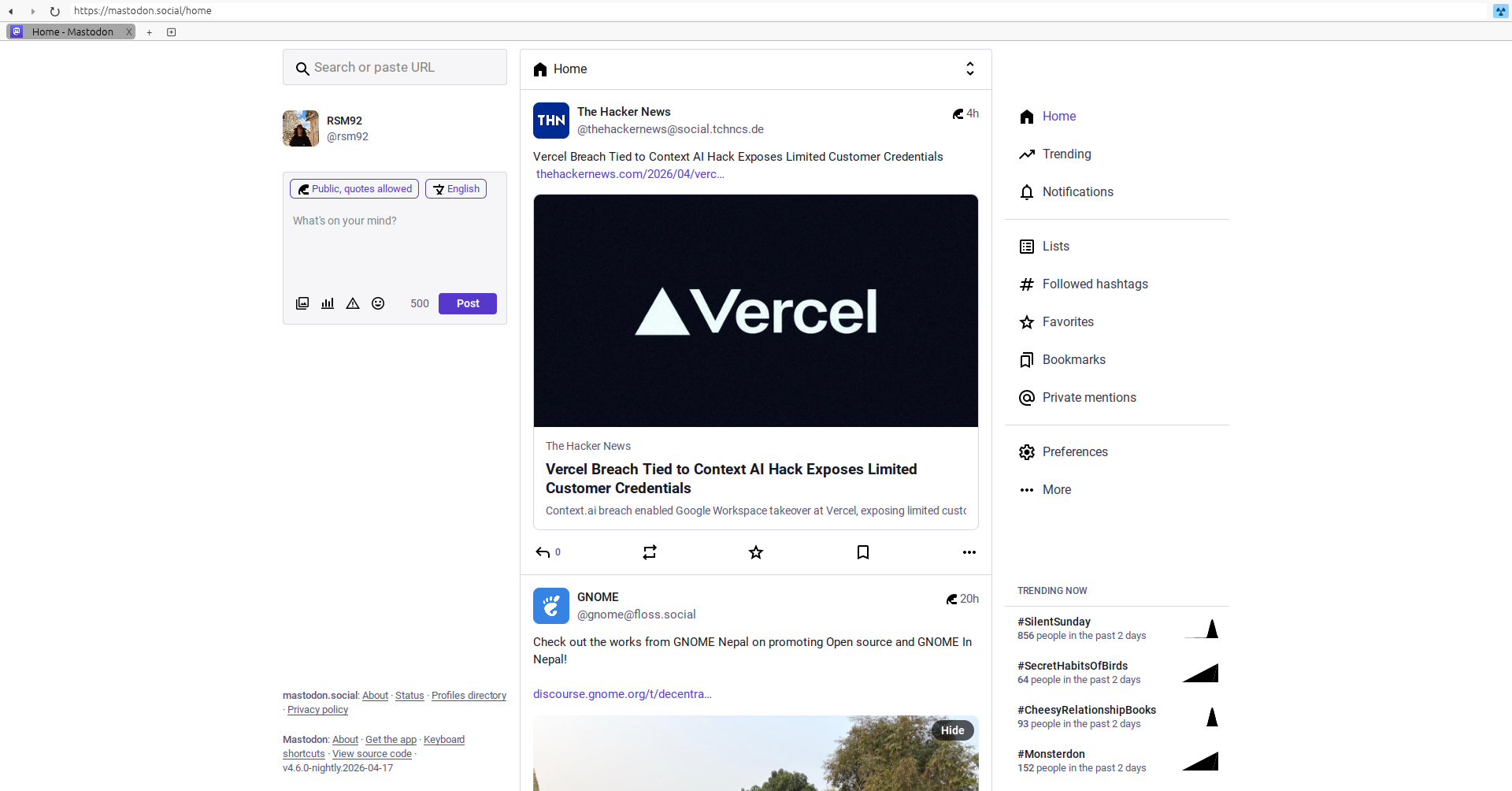
Task: Hide the GNOME post image
Action: pyautogui.click(x=952, y=730)
